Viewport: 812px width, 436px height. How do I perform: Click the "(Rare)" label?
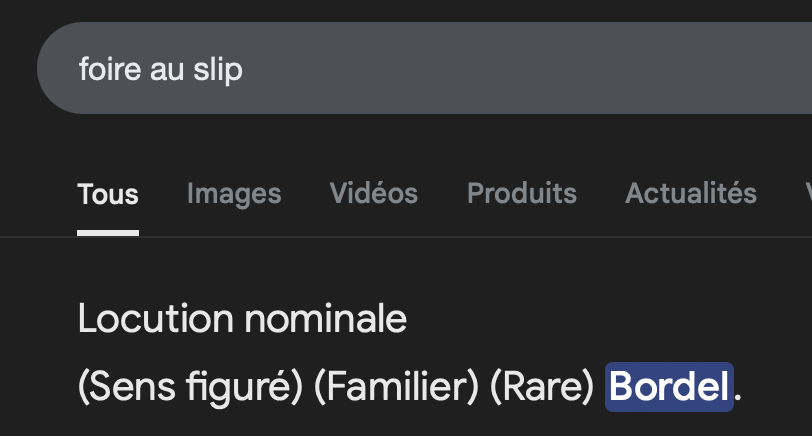[x=542, y=387]
